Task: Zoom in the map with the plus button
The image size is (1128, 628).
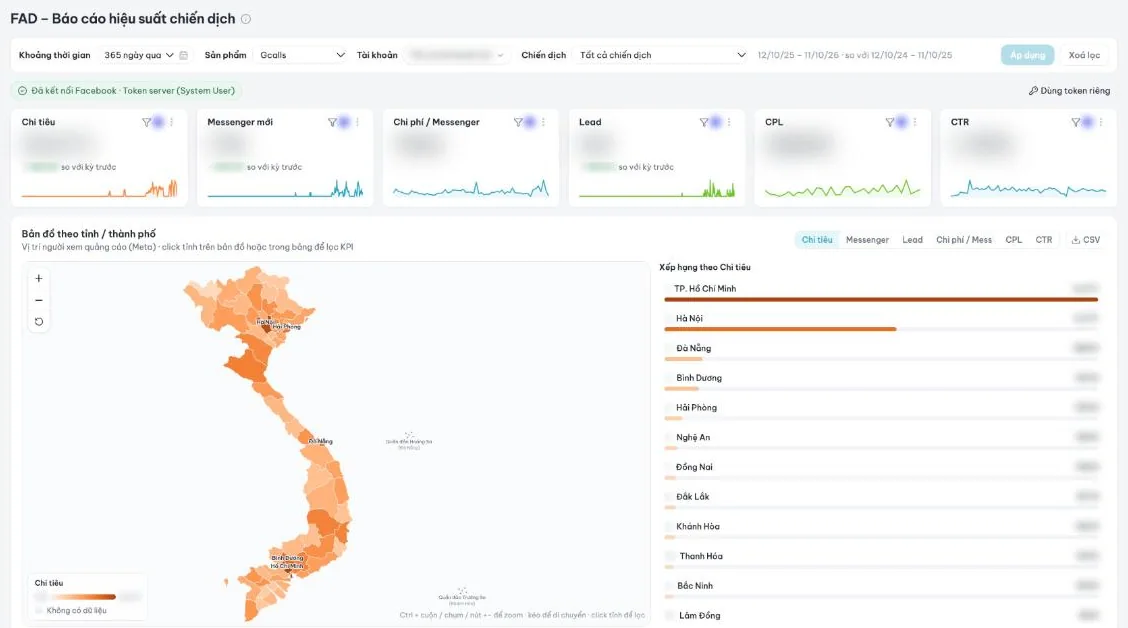Action: tap(39, 278)
